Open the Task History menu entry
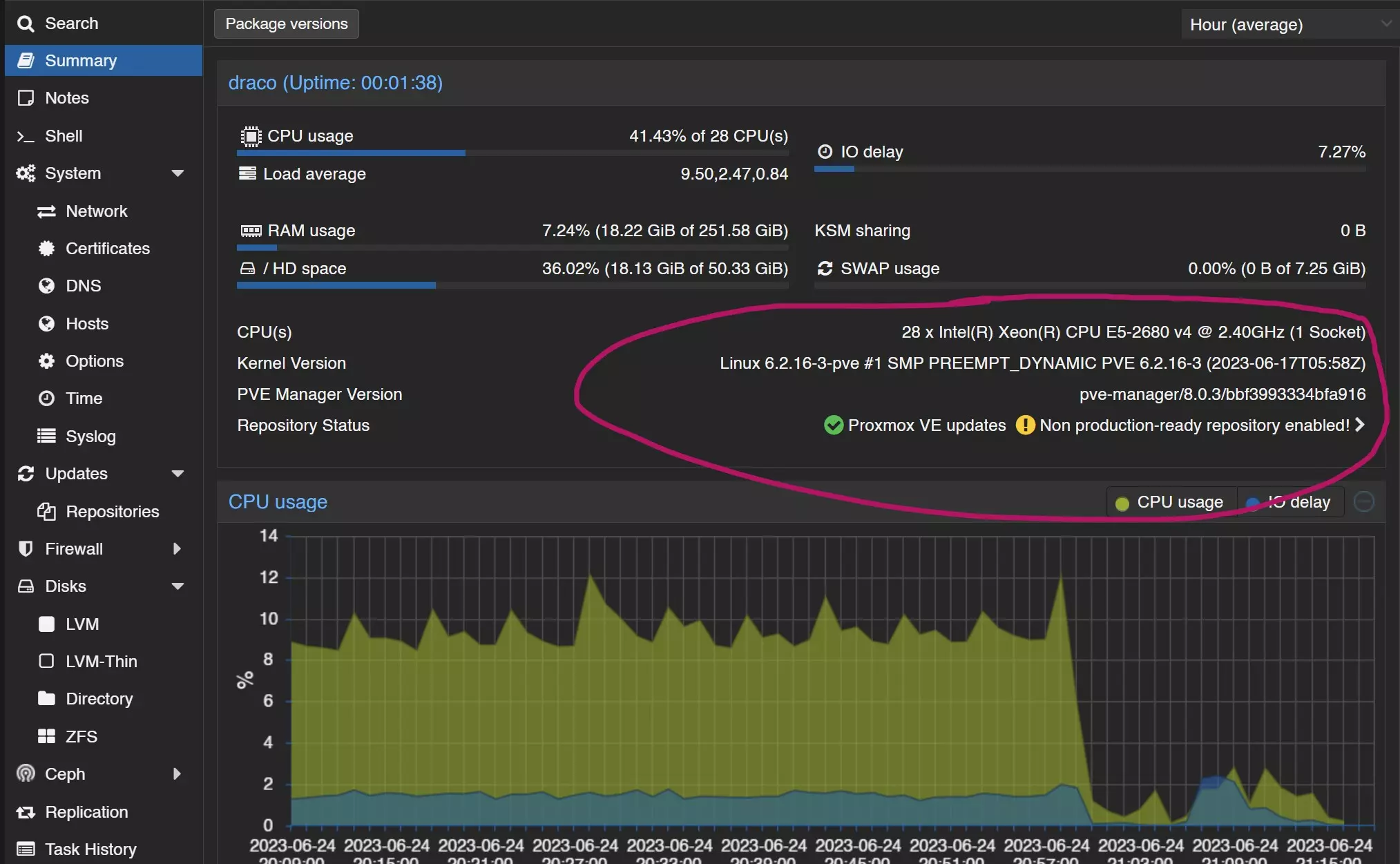This screenshot has height=864, width=1400. click(104, 849)
